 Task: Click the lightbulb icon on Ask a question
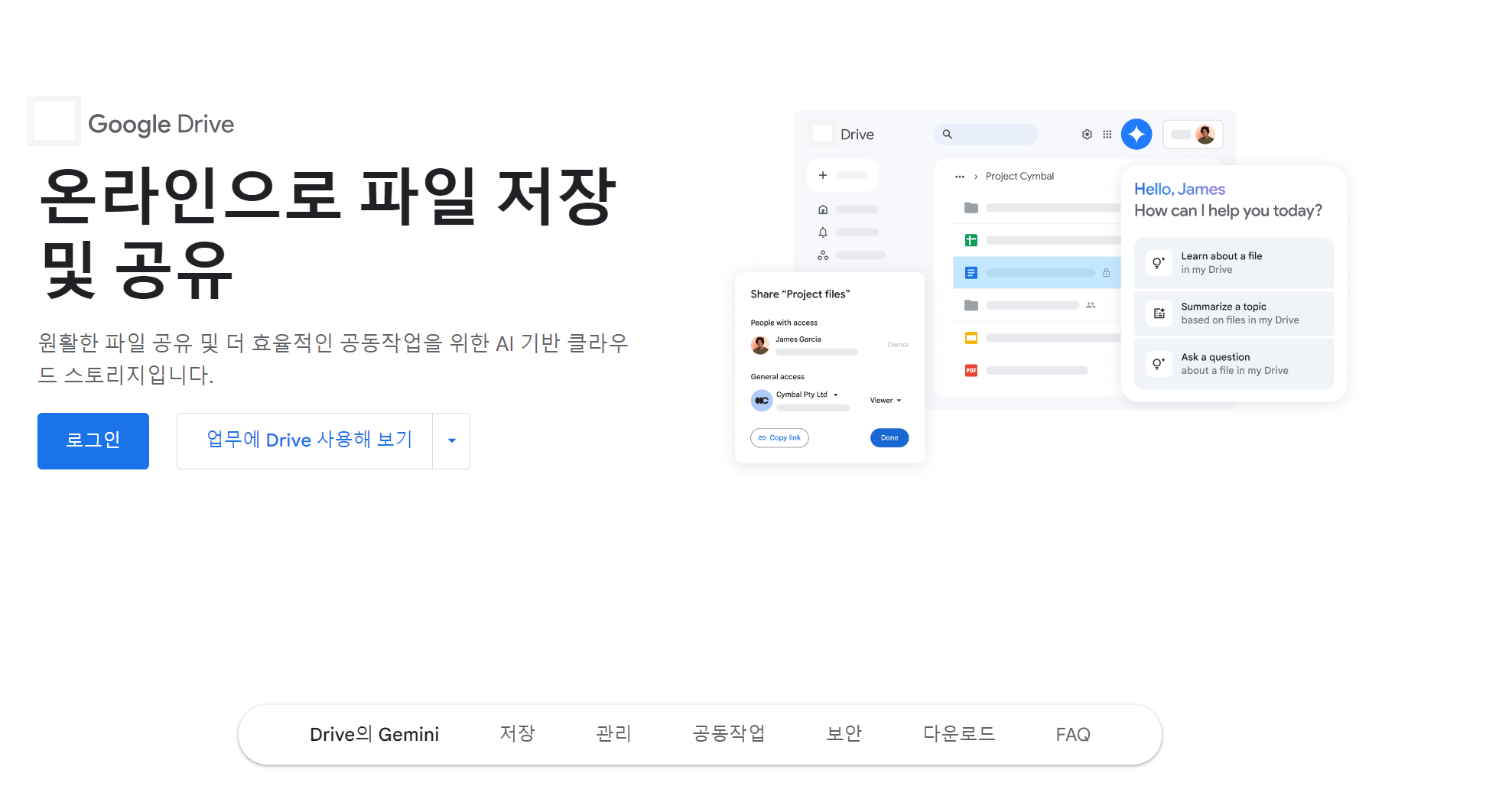(x=1159, y=364)
